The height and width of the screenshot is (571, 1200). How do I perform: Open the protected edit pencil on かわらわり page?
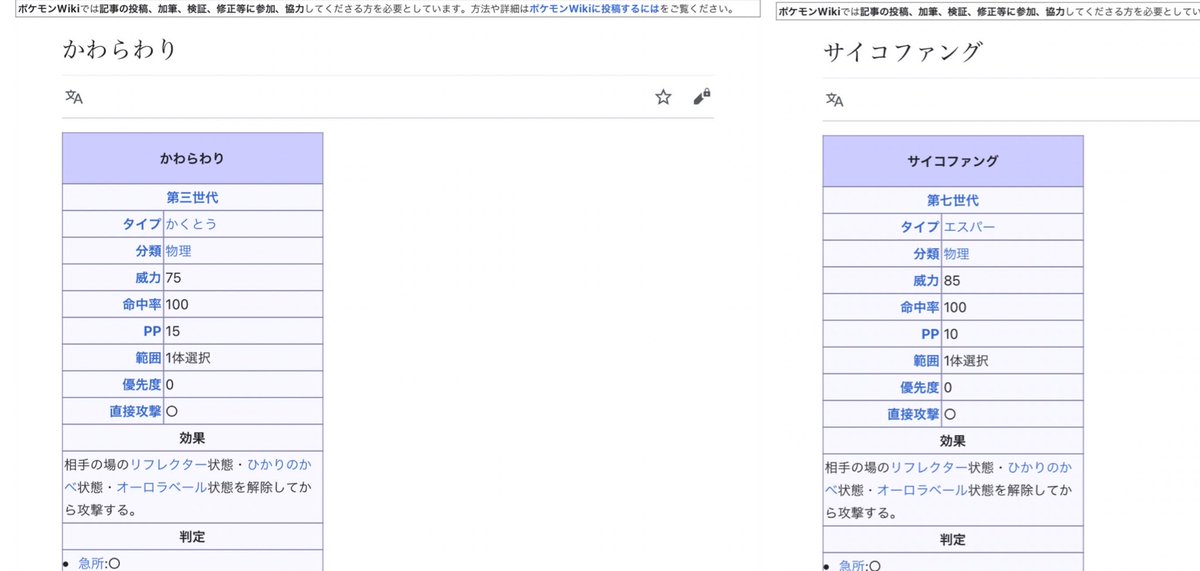coord(702,96)
